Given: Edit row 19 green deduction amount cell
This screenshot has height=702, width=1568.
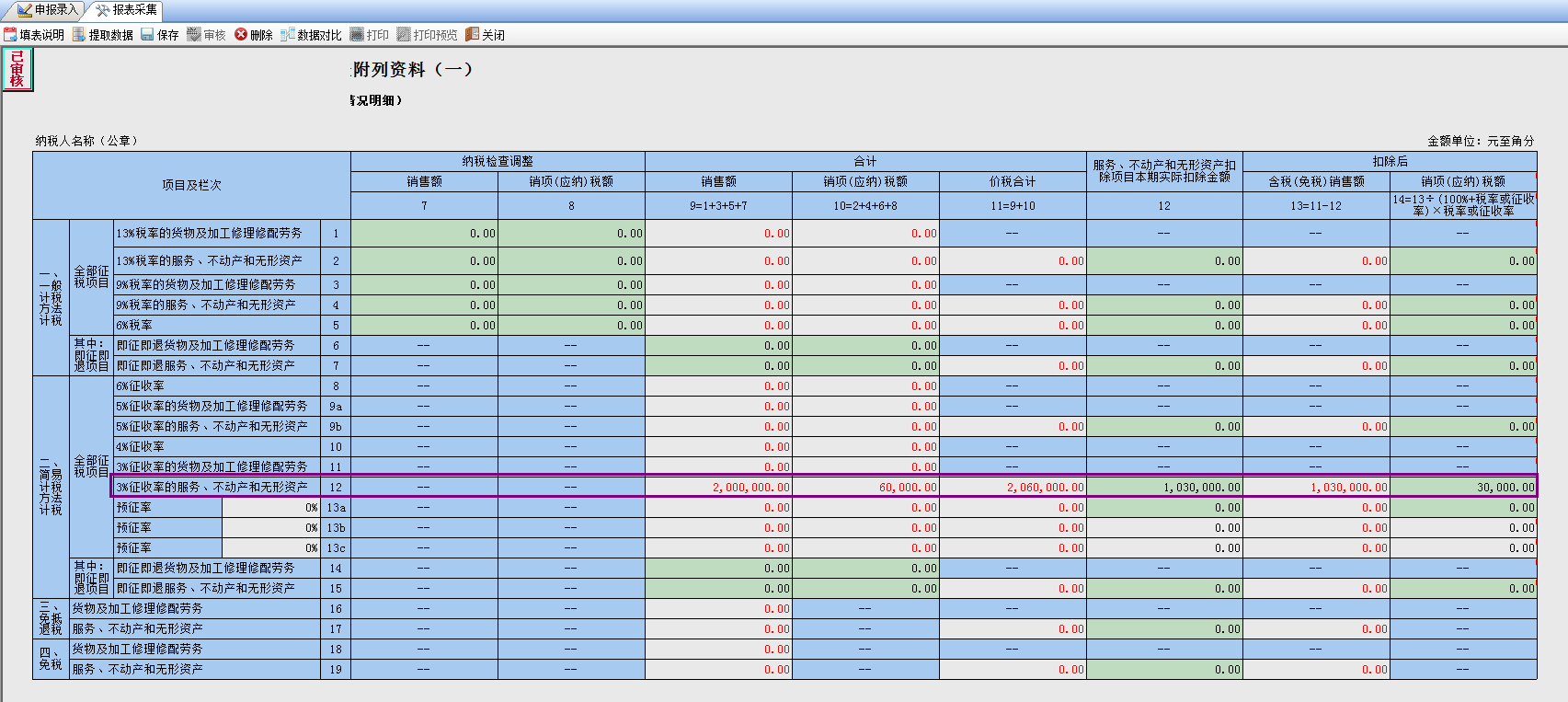Looking at the screenshot, I should coord(1164,669).
